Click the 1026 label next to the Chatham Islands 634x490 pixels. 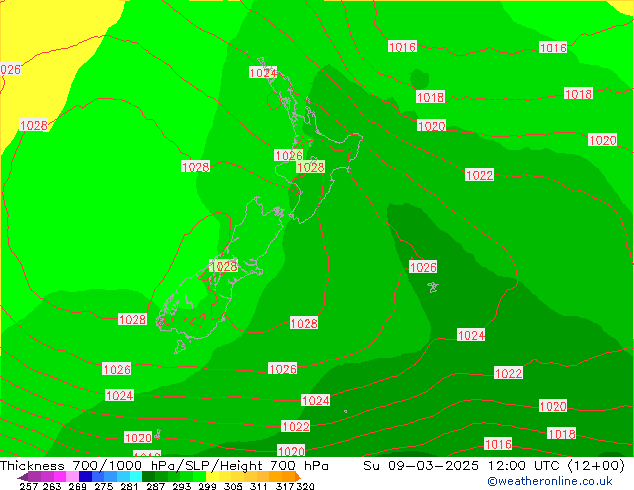click(423, 267)
